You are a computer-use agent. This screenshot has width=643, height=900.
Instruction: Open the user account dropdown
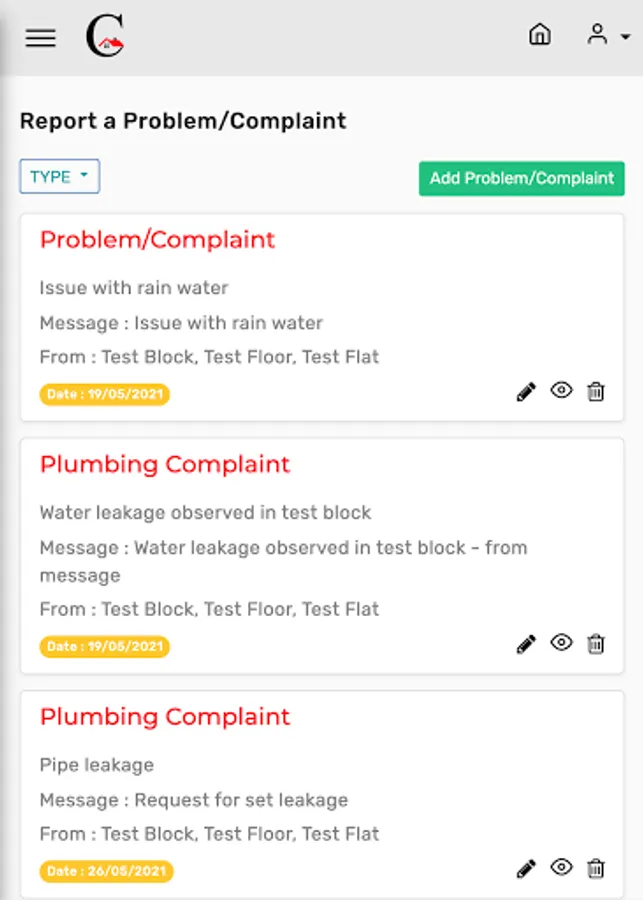(607, 35)
